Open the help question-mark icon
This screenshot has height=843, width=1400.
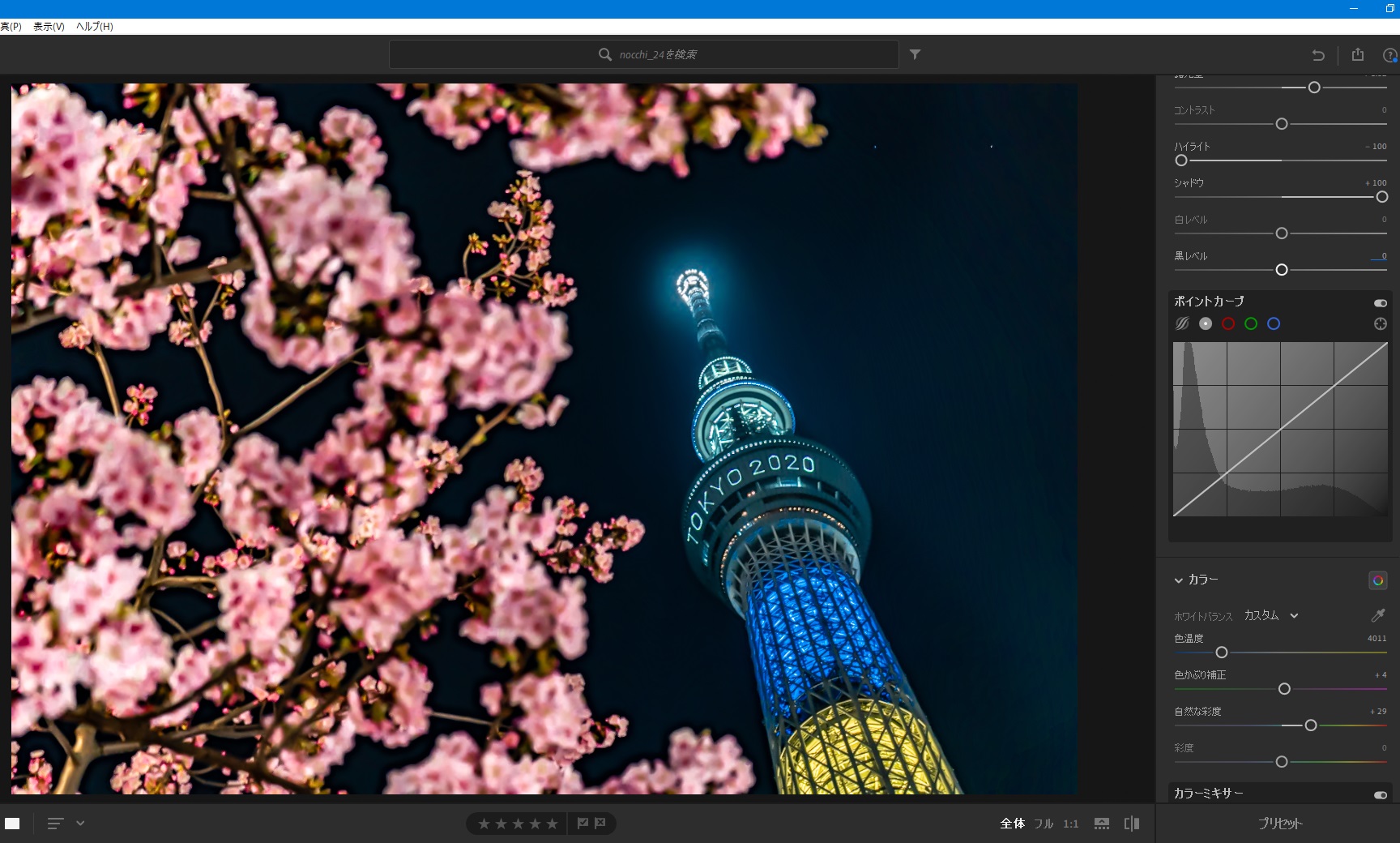tap(1390, 55)
